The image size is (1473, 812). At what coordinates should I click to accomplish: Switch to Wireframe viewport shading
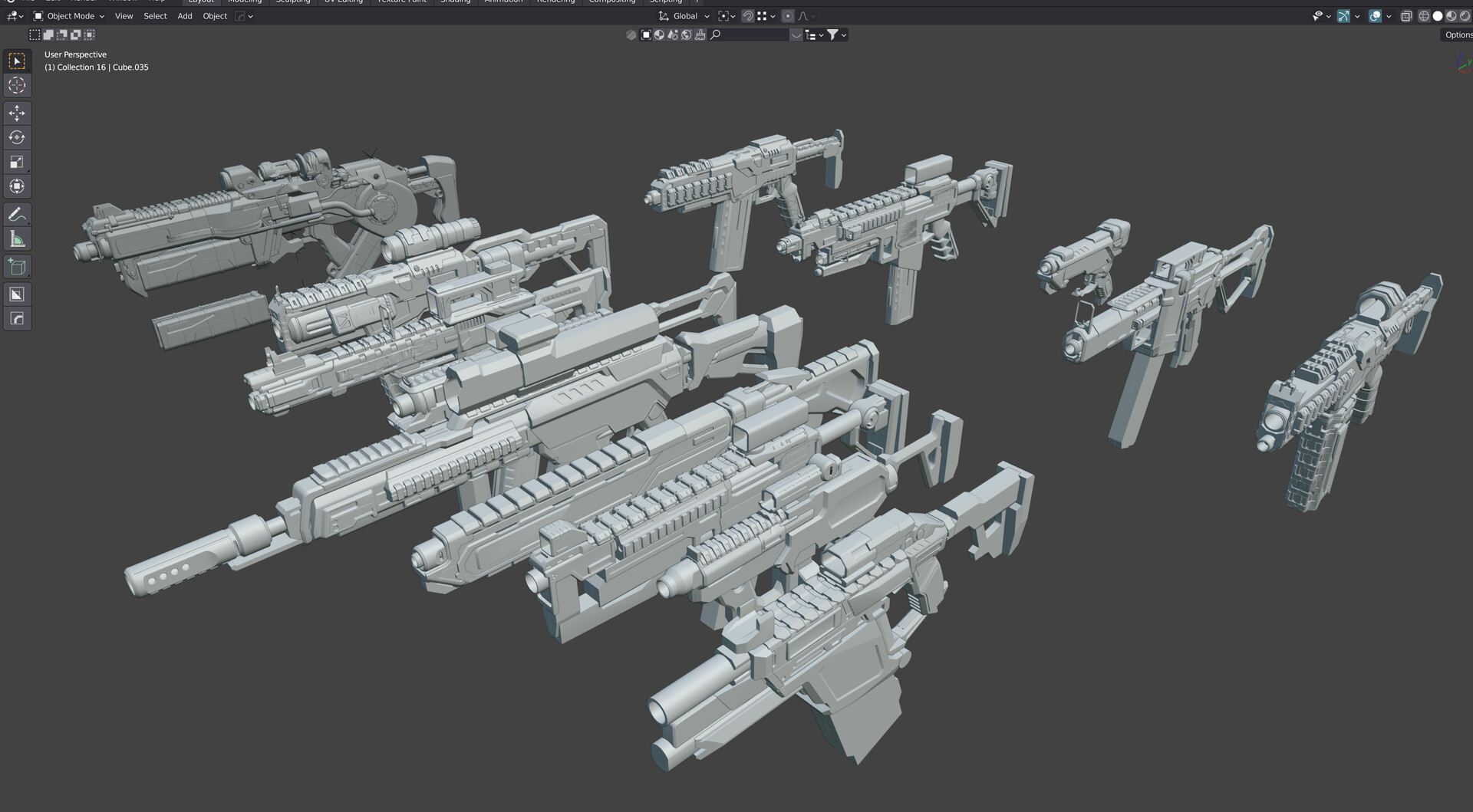1425,15
